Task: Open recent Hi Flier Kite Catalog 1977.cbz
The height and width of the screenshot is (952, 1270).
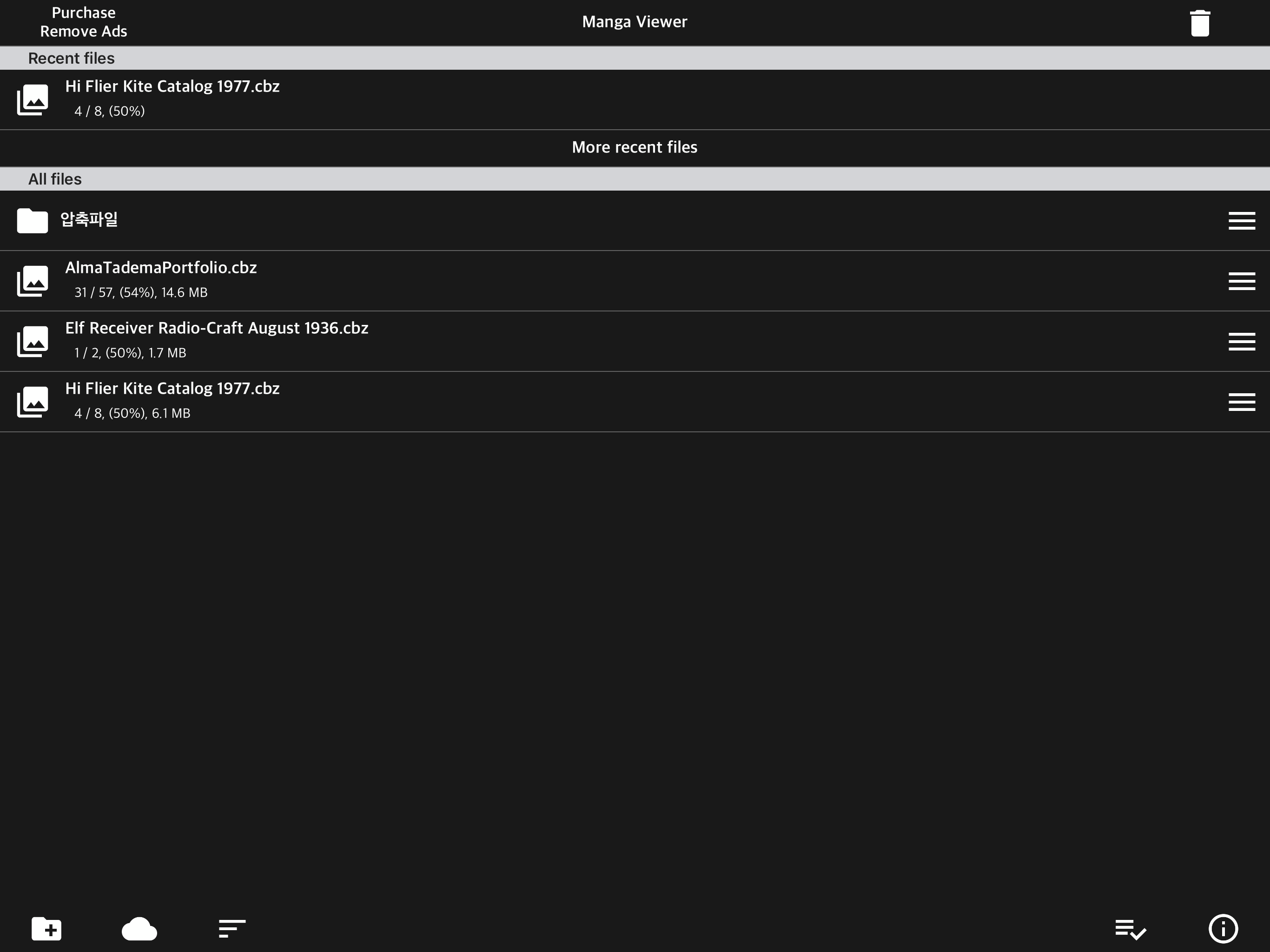Action: coord(172,98)
